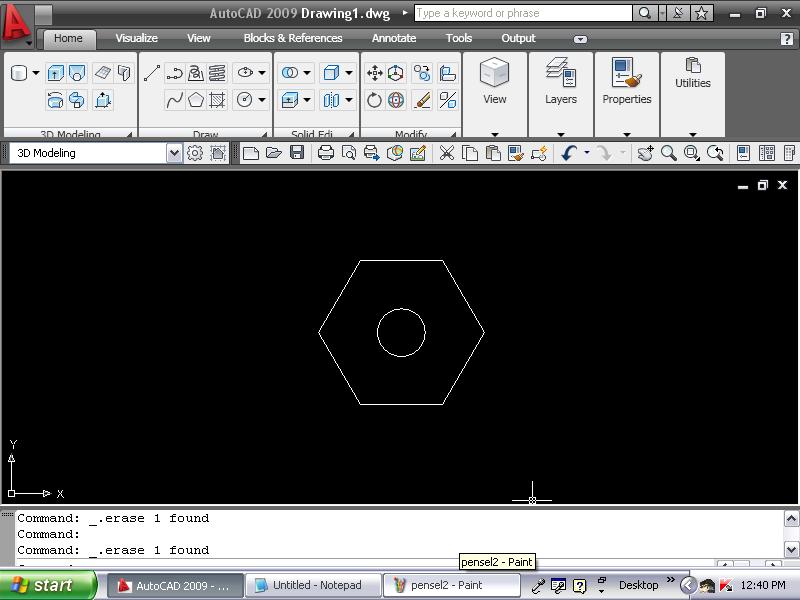This screenshot has width=800, height=600.
Task: Click the Rotate tool icon
Action: [374, 100]
